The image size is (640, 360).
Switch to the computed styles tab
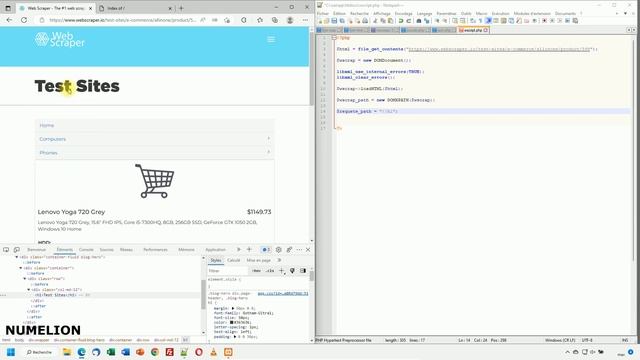233,260
